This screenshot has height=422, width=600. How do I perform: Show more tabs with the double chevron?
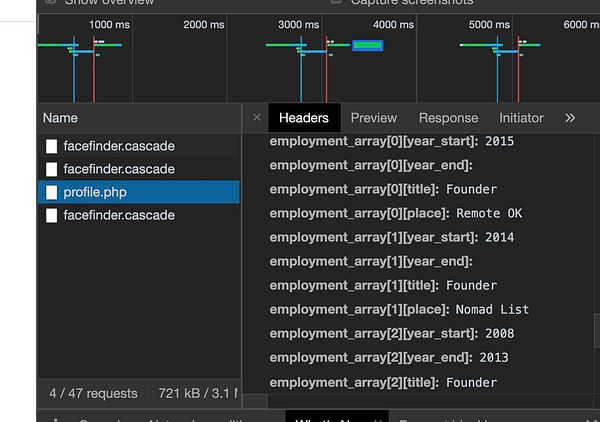[x=570, y=118]
